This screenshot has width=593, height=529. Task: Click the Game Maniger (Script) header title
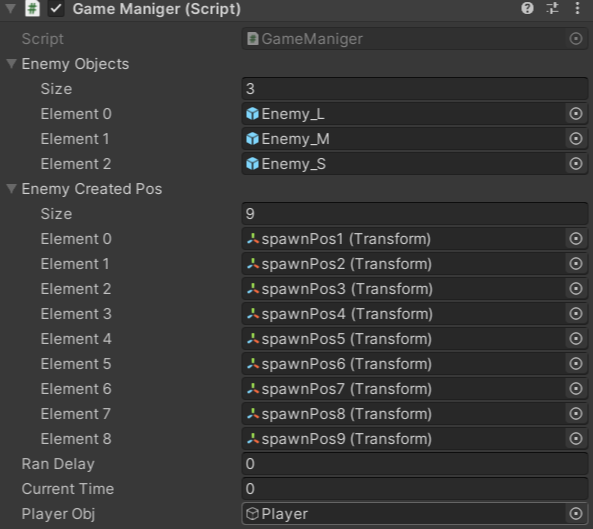coord(157,9)
